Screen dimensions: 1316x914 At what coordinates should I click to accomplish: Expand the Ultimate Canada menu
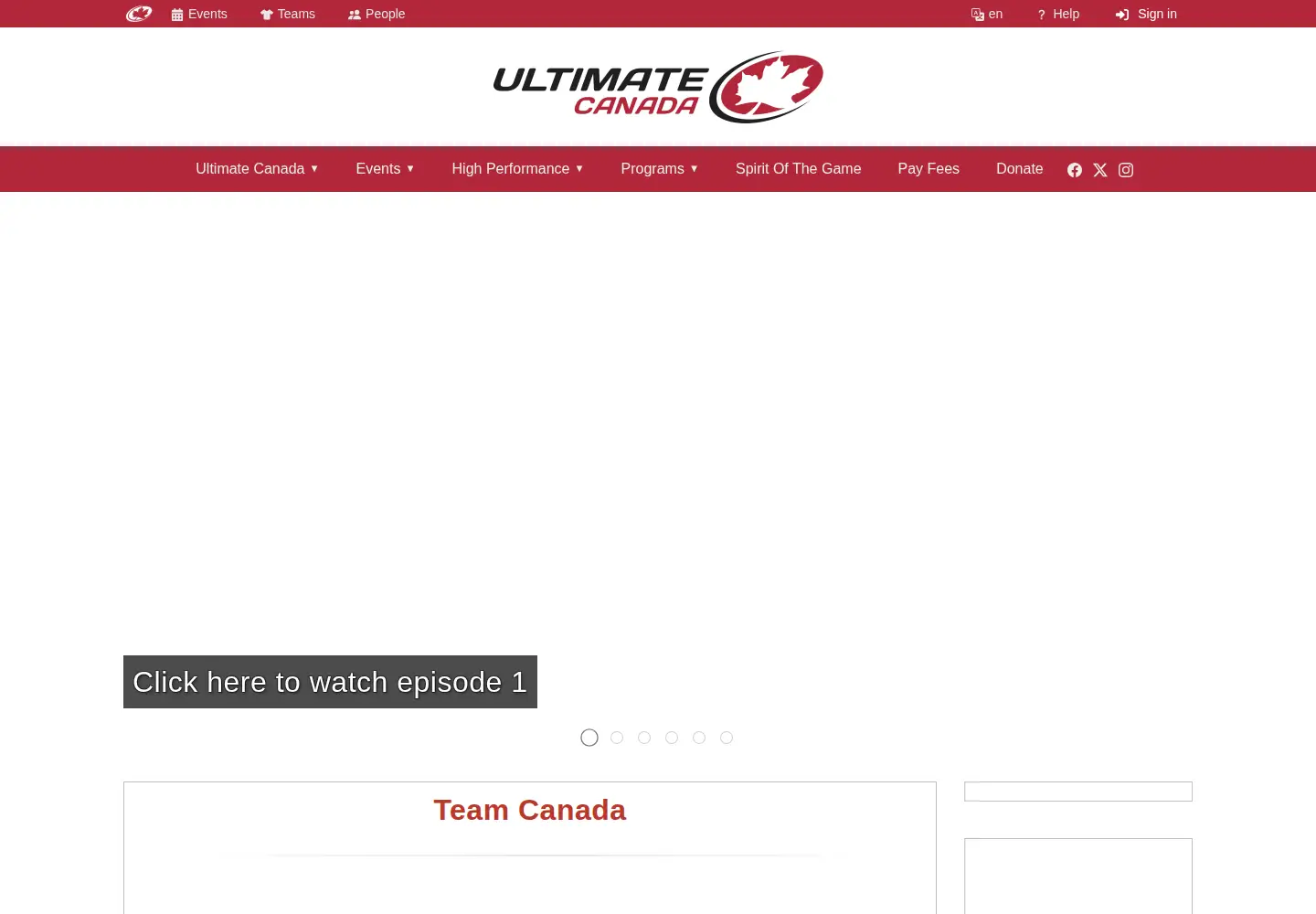(x=257, y=169)
